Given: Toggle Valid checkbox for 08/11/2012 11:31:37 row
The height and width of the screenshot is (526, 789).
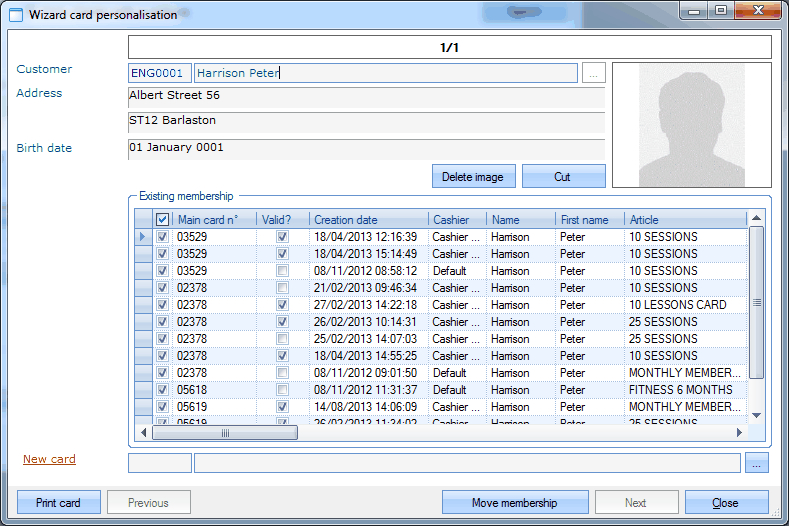Looking at the screenshot, I should pyautogui.click(x=282, y=390).
